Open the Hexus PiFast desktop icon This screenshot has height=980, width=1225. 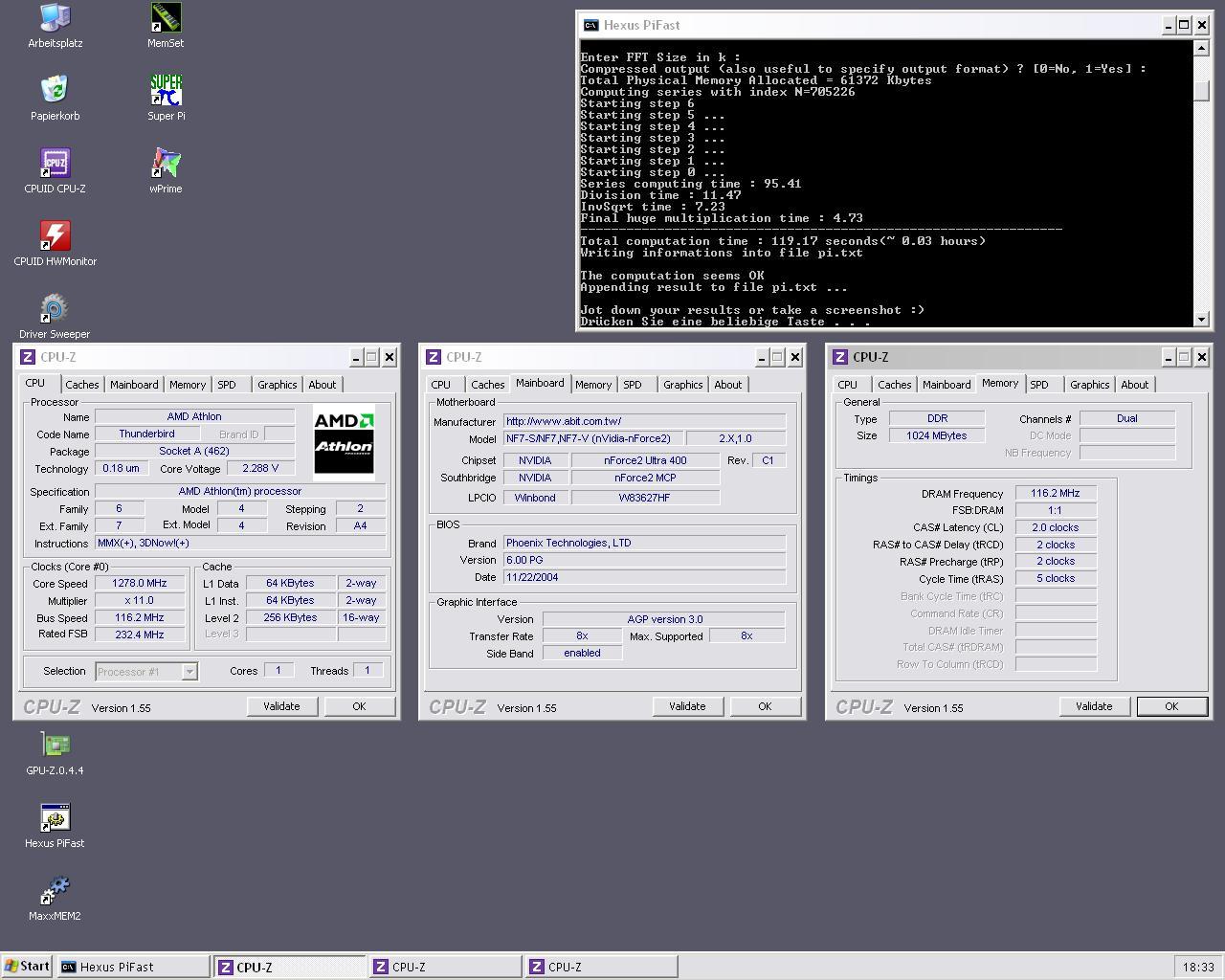(x=55, y=826)
